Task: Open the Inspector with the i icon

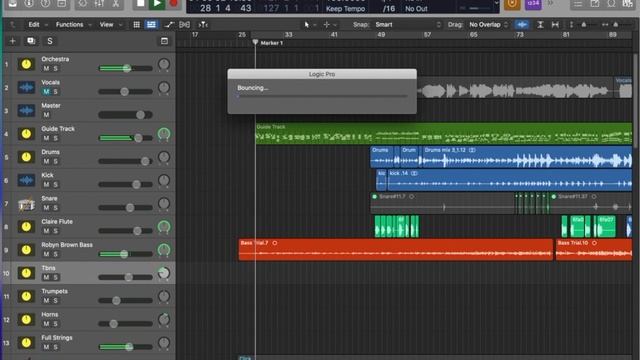Action: click(29, 4)
